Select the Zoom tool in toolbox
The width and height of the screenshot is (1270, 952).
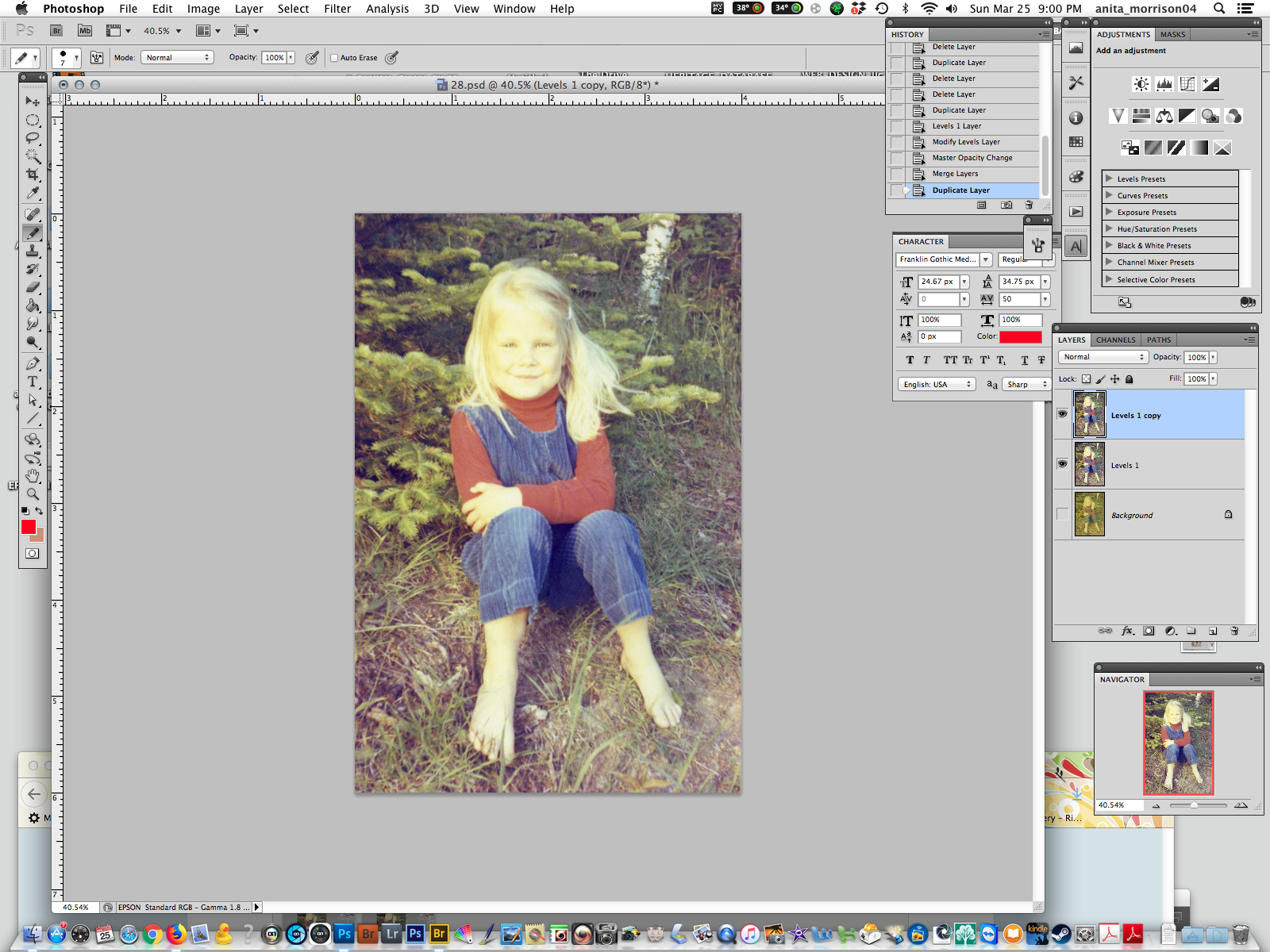33,494
